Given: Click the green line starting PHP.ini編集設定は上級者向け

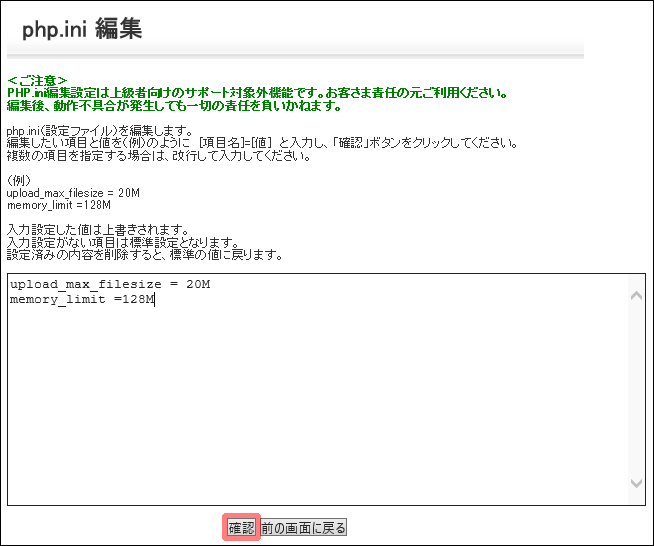Looking at the screenshot, I should point(257,93).
